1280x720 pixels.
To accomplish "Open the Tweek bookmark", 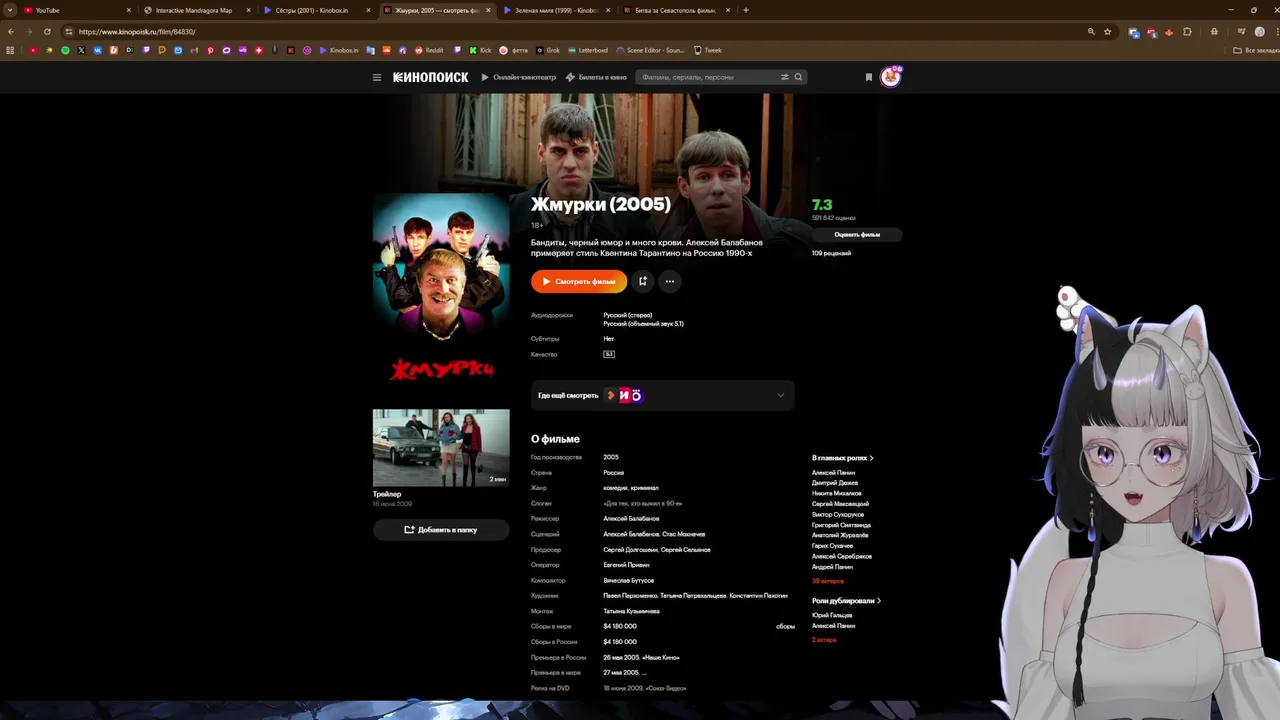I will 707,50.
